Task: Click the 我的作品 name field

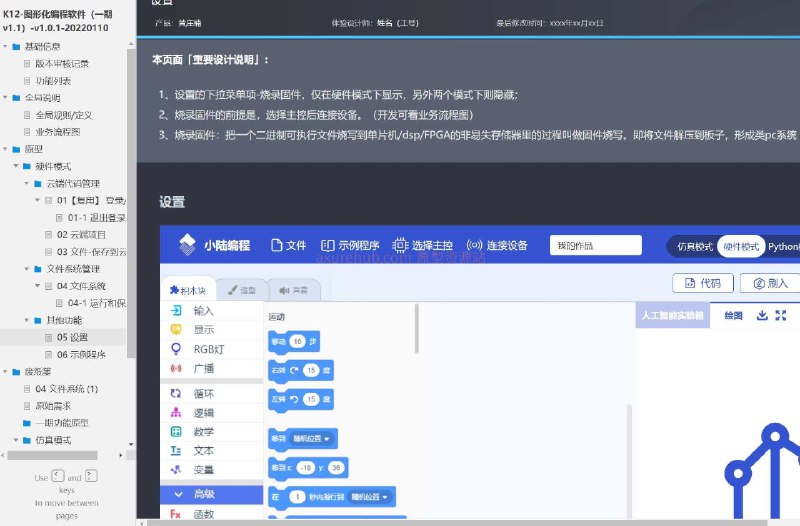Action: (x=595, y=245)
